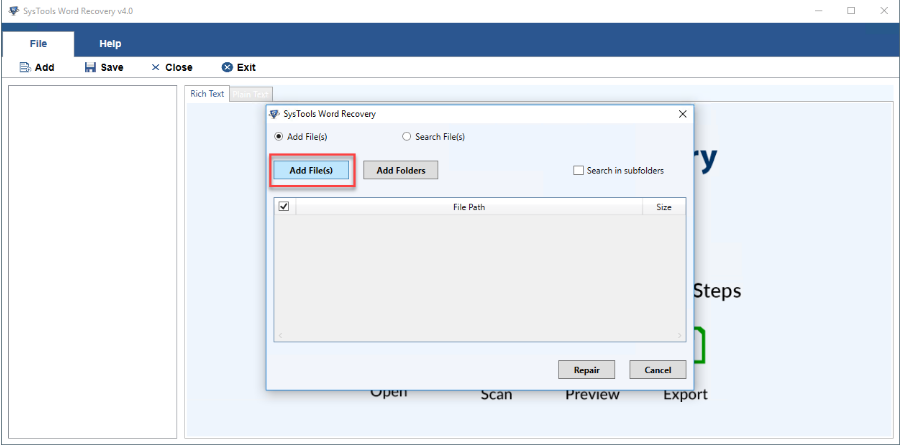The width and height of the screenshot is (900, 445).
Task: Click the Cancel button in dialog
Action: pyautogui.click(x=658, y=370)
